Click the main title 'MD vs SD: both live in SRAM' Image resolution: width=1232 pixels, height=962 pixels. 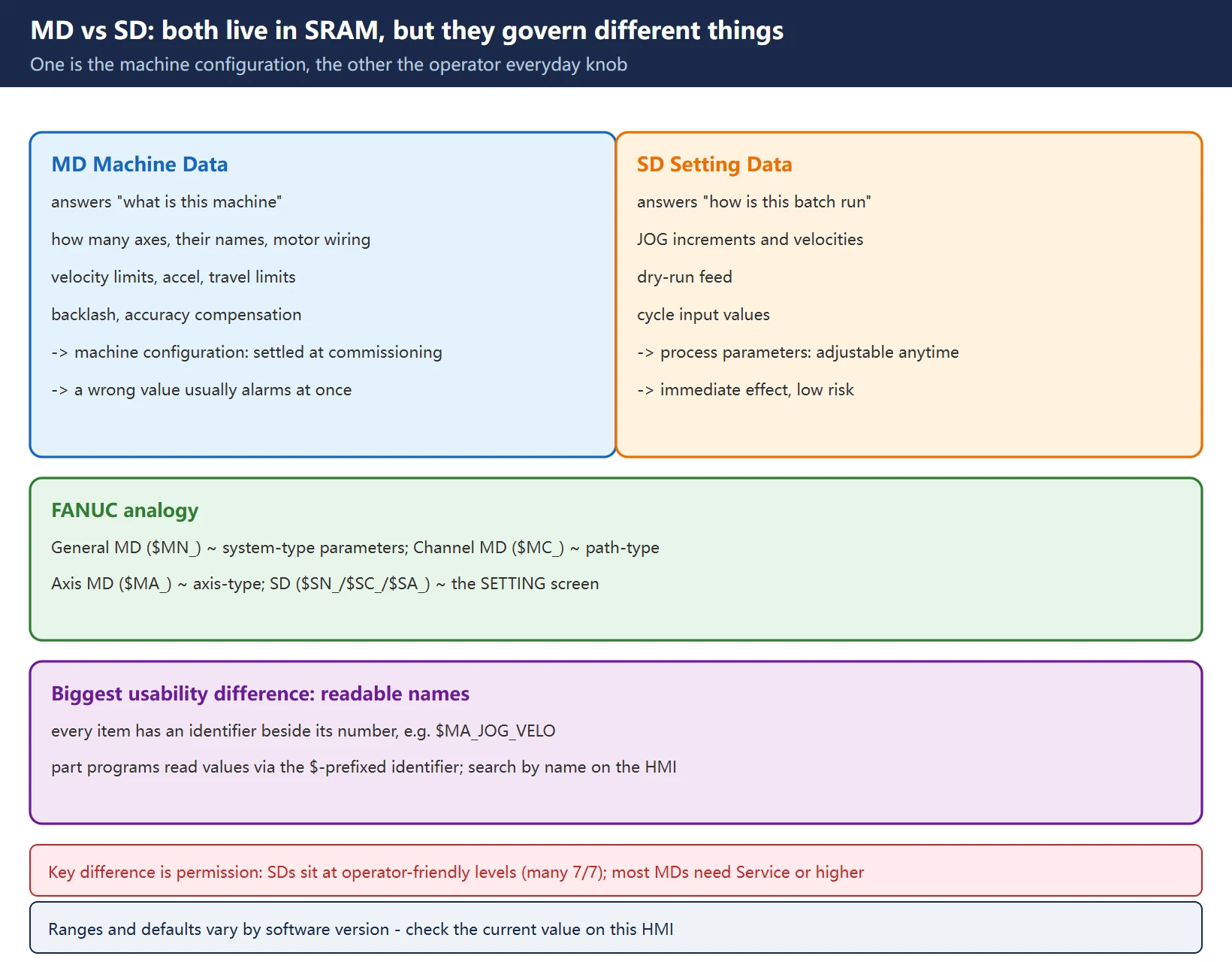pos(406,31)
